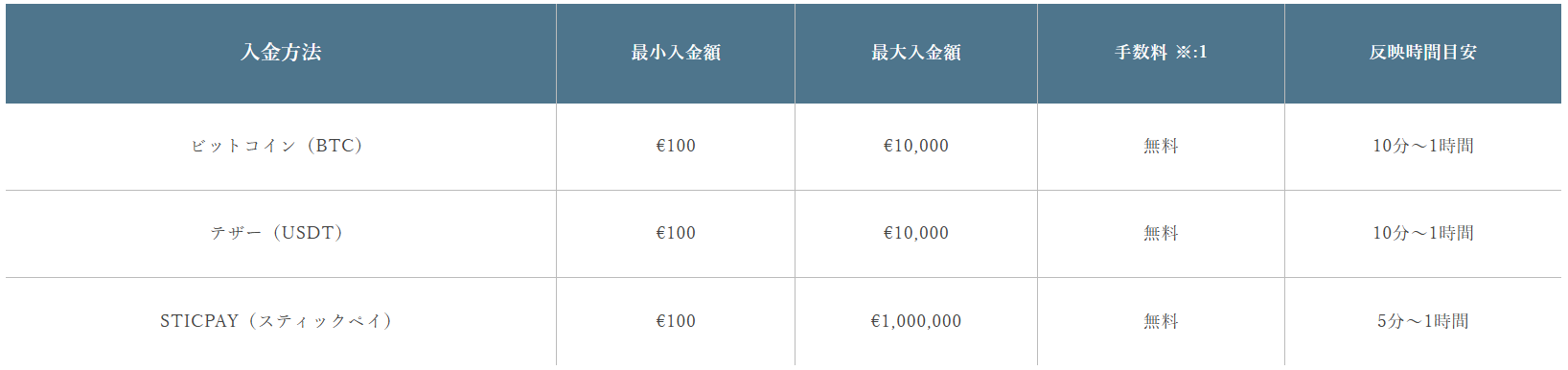Click the テザー(USDT) row label

tap(277, 233)
